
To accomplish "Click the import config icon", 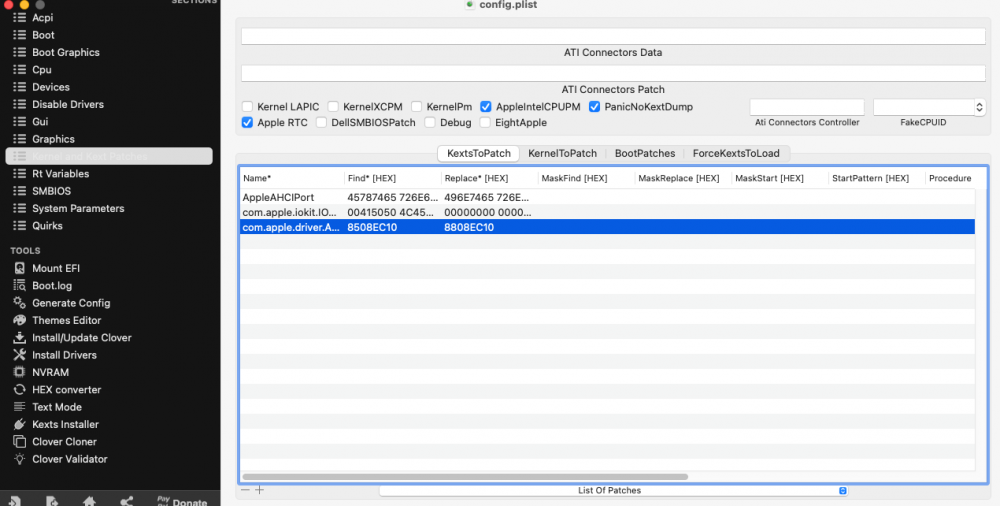I will [15, 501].
